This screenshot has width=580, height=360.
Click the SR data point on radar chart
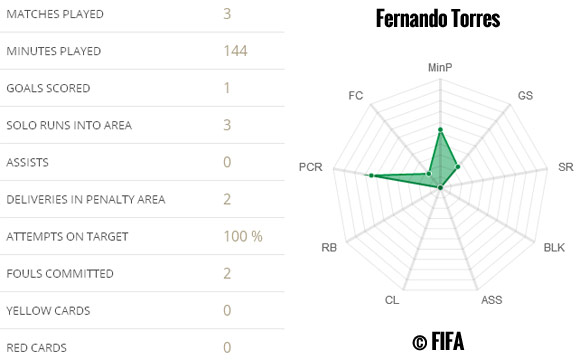pyautogui.click(x=458, y=167)
